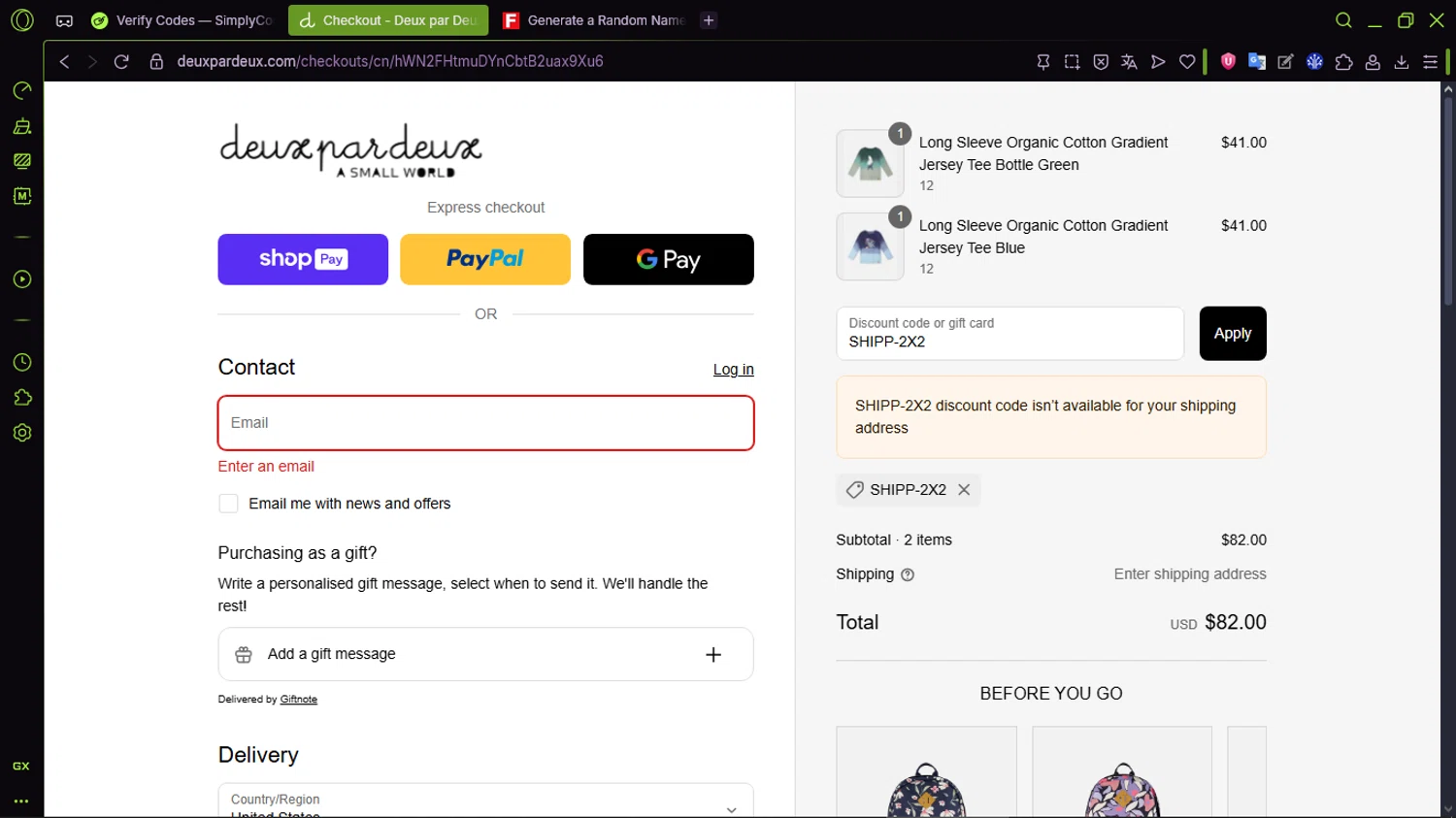The width and height of the screenshot is (1456, 818).
Task: Click the 'Purchasing as a gift?' heading
Action: (297, 553)
